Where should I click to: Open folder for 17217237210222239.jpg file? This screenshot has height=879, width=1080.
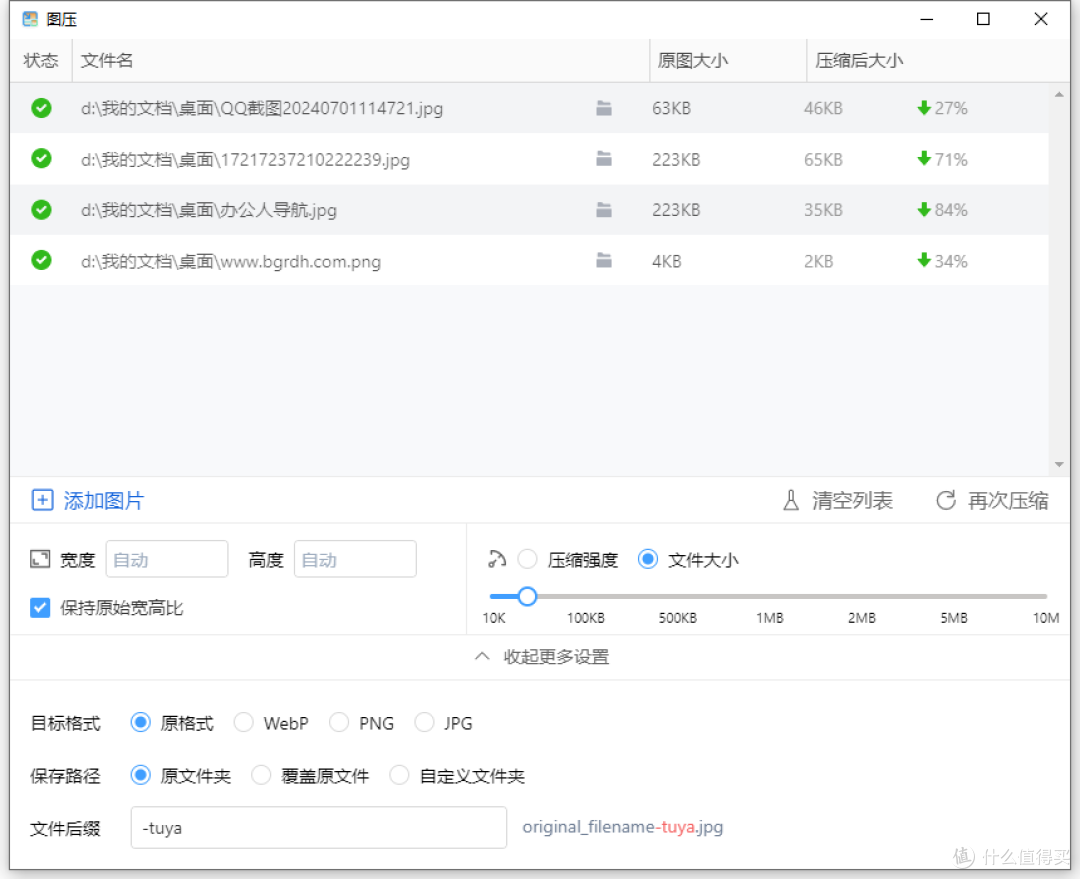(604, 159)
